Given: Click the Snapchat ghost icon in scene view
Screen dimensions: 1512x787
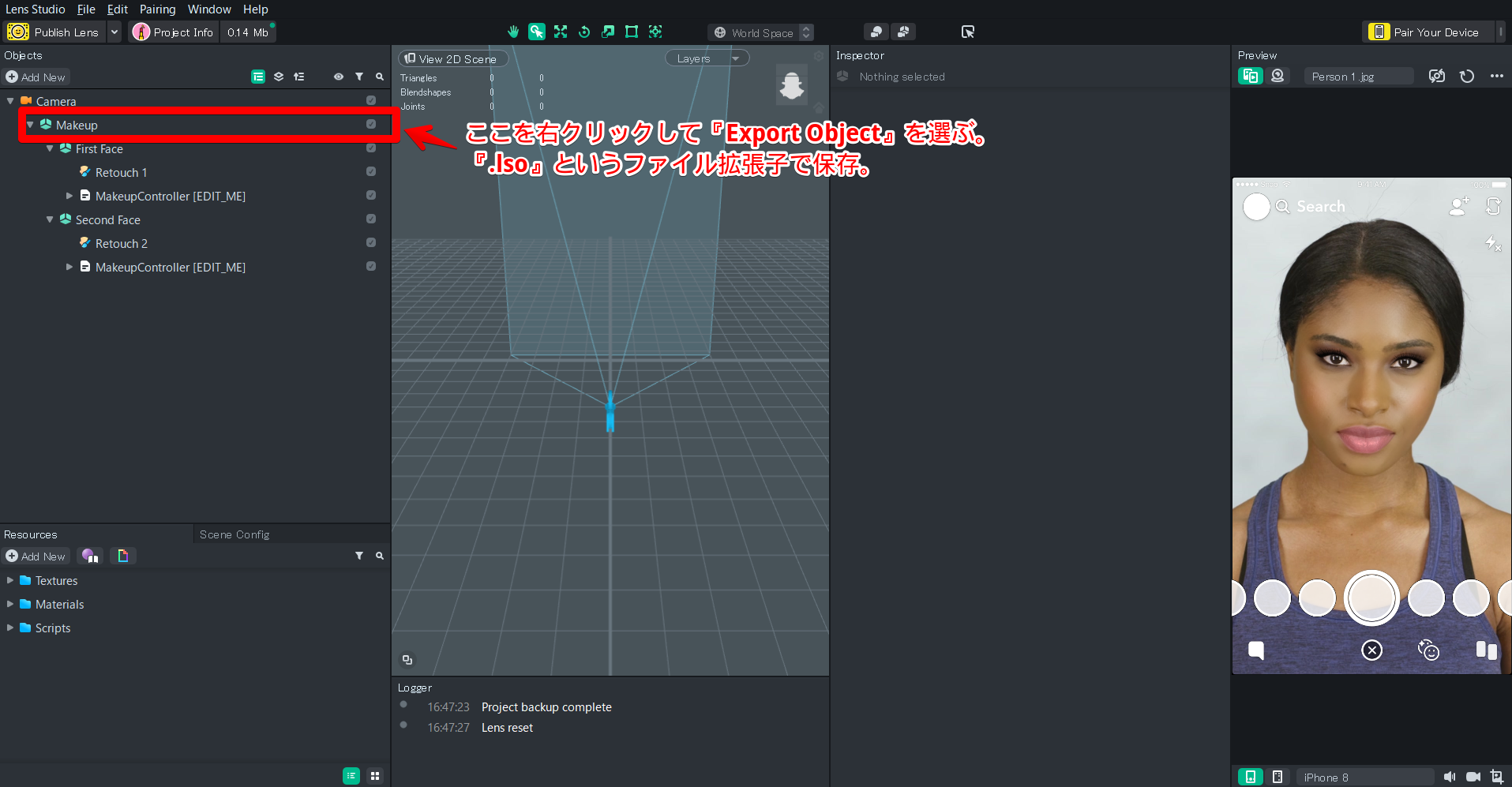Looking at the screenshot, I should pyautogui.click(x=791, y=85).
